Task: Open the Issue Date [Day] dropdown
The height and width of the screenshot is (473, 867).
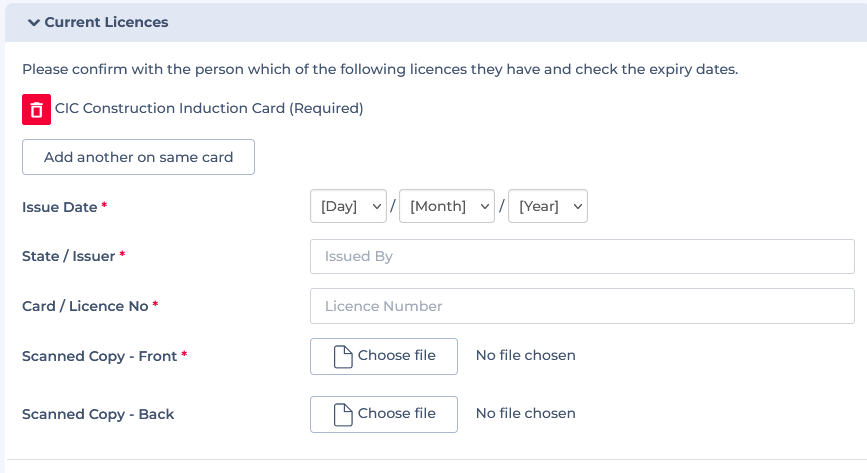Action: pyautogui.click(x=348, y=206)
